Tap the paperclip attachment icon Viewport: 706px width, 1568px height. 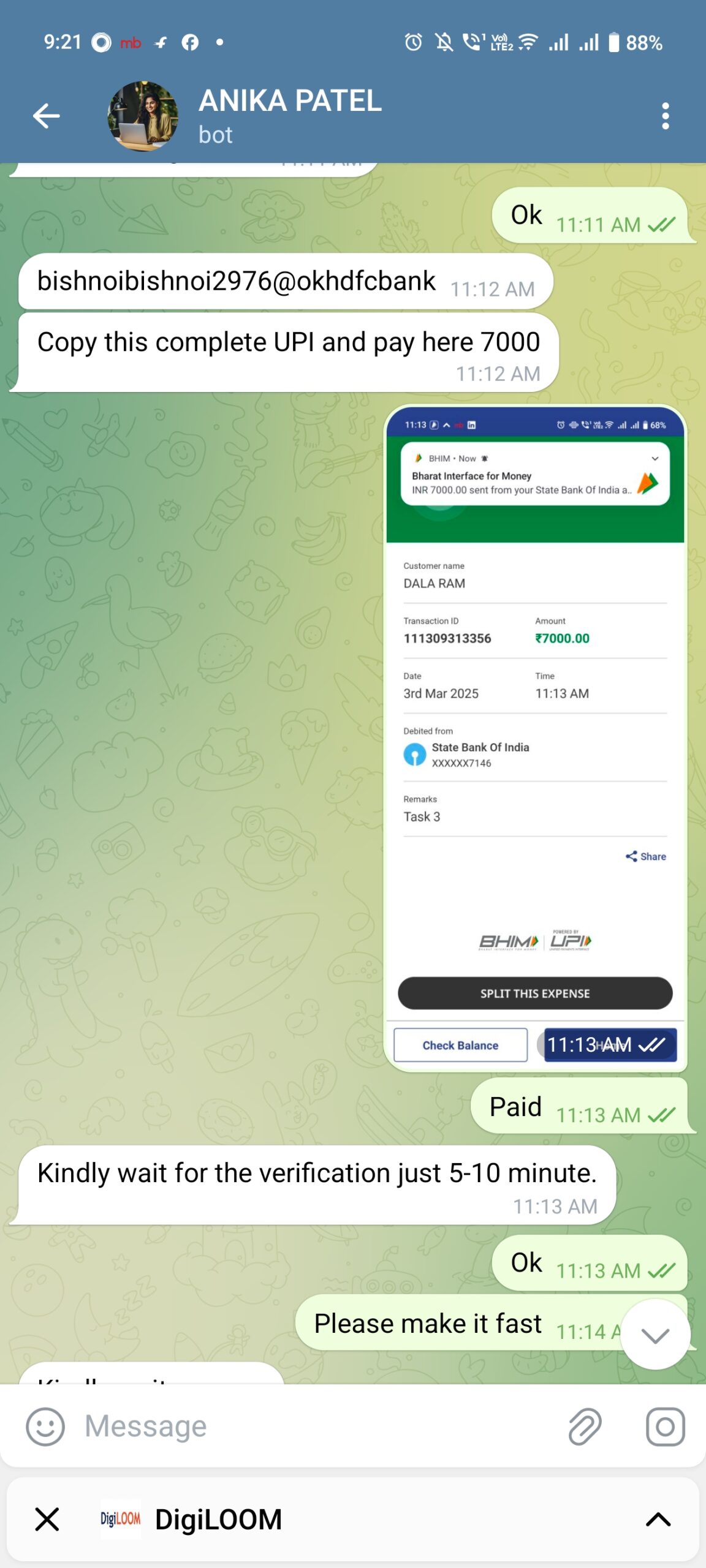(585, 1427)
